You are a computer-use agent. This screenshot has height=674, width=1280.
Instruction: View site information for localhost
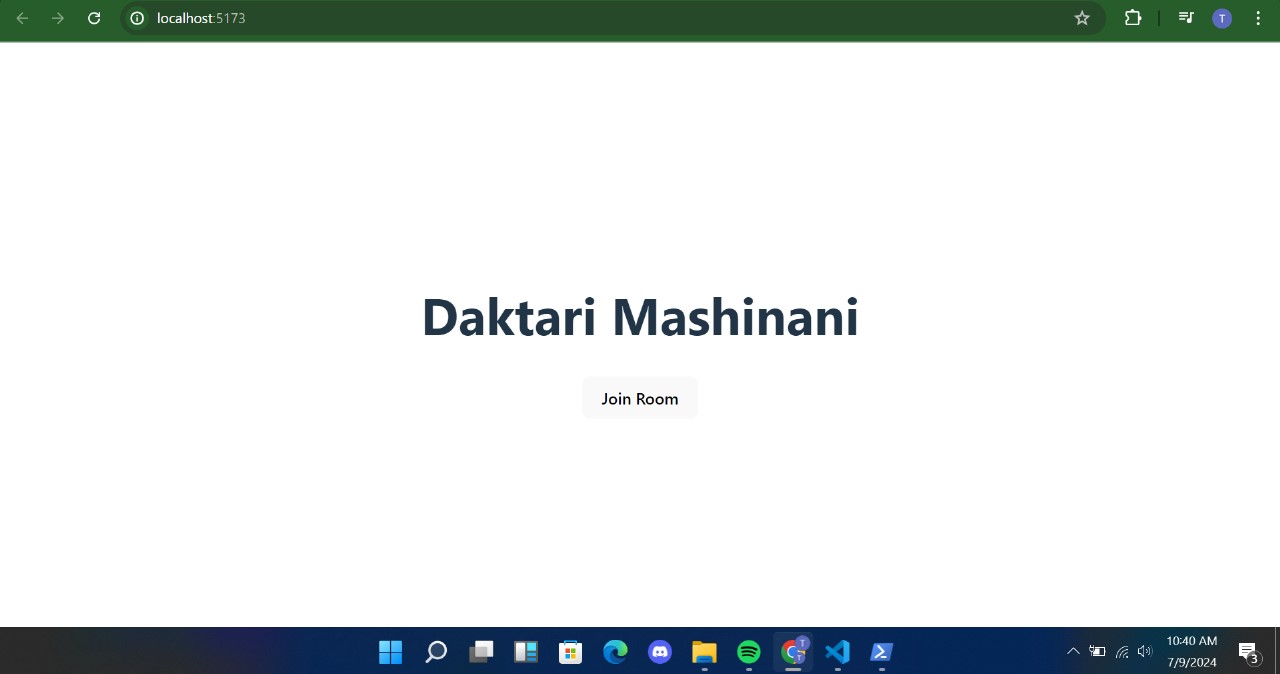pyautogui.click(x=137, y=18)
